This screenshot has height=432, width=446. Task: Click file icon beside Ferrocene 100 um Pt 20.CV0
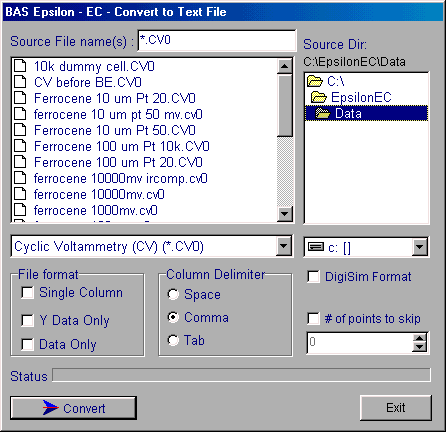click(x=20, y=162)
